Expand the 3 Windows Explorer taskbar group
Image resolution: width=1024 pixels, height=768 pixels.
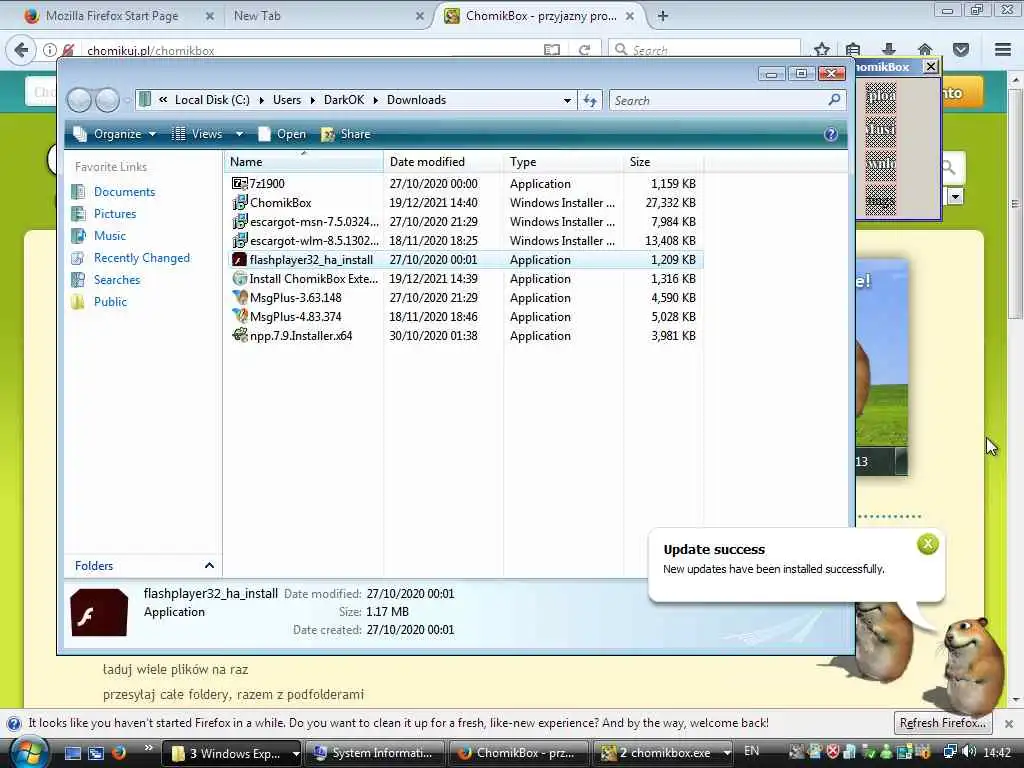click(296, 753)
